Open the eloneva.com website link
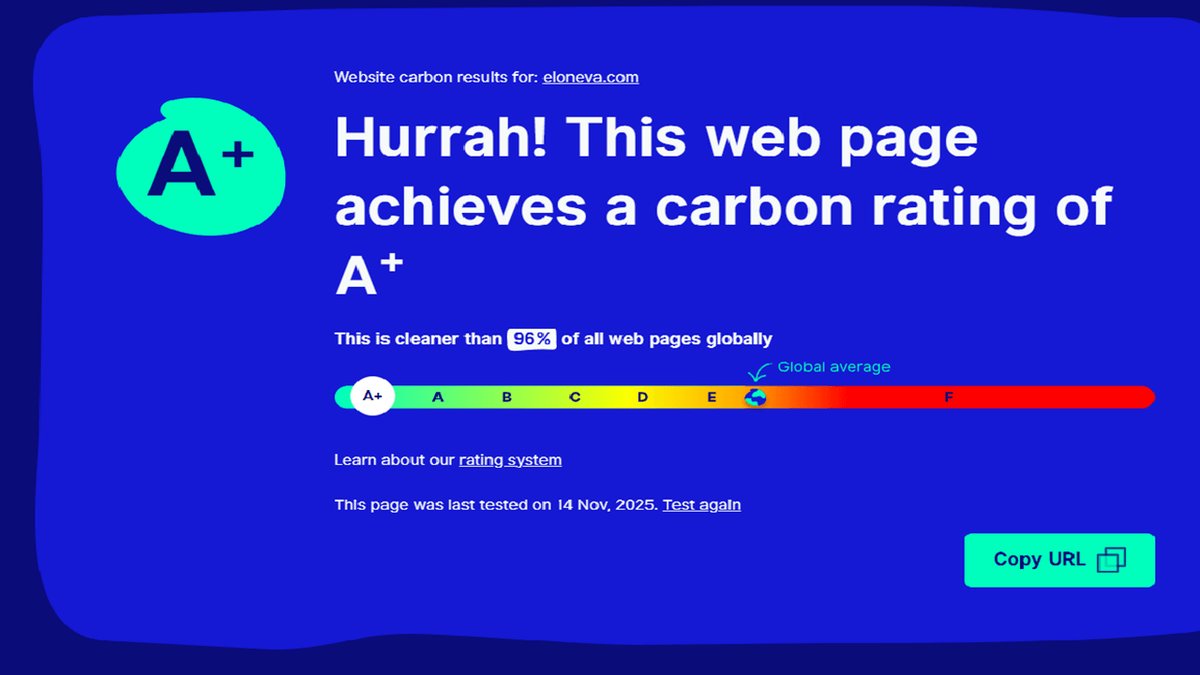1200x675 pixels. coord(590,76)
